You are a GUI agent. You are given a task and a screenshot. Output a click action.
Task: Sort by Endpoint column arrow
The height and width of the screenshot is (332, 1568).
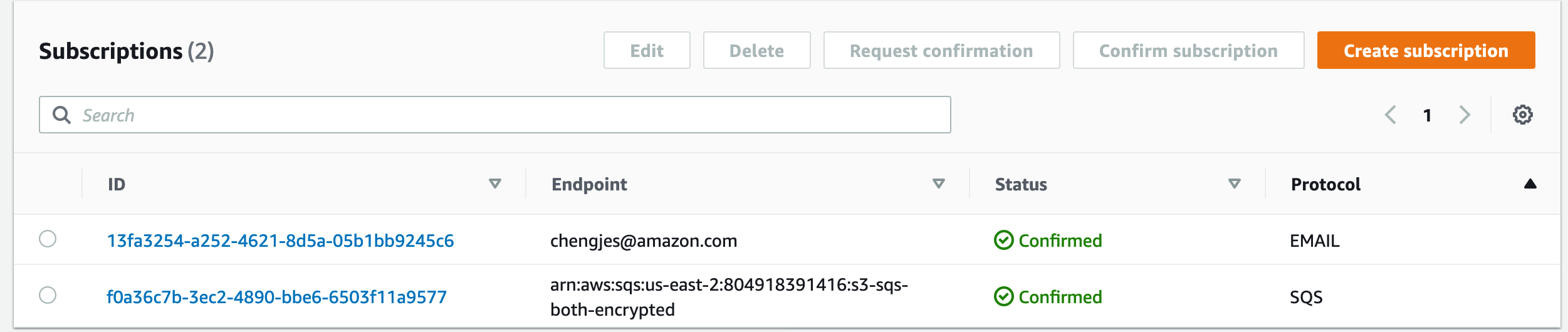coord(938,184)
